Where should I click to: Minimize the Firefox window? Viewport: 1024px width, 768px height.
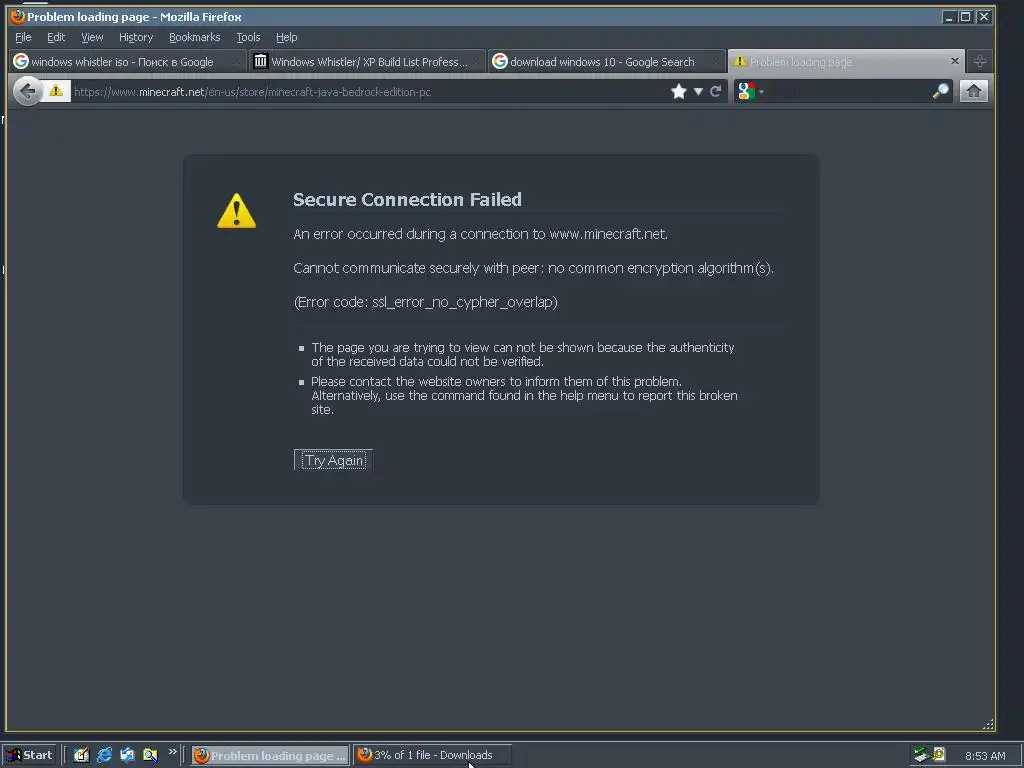pos(949,17)
